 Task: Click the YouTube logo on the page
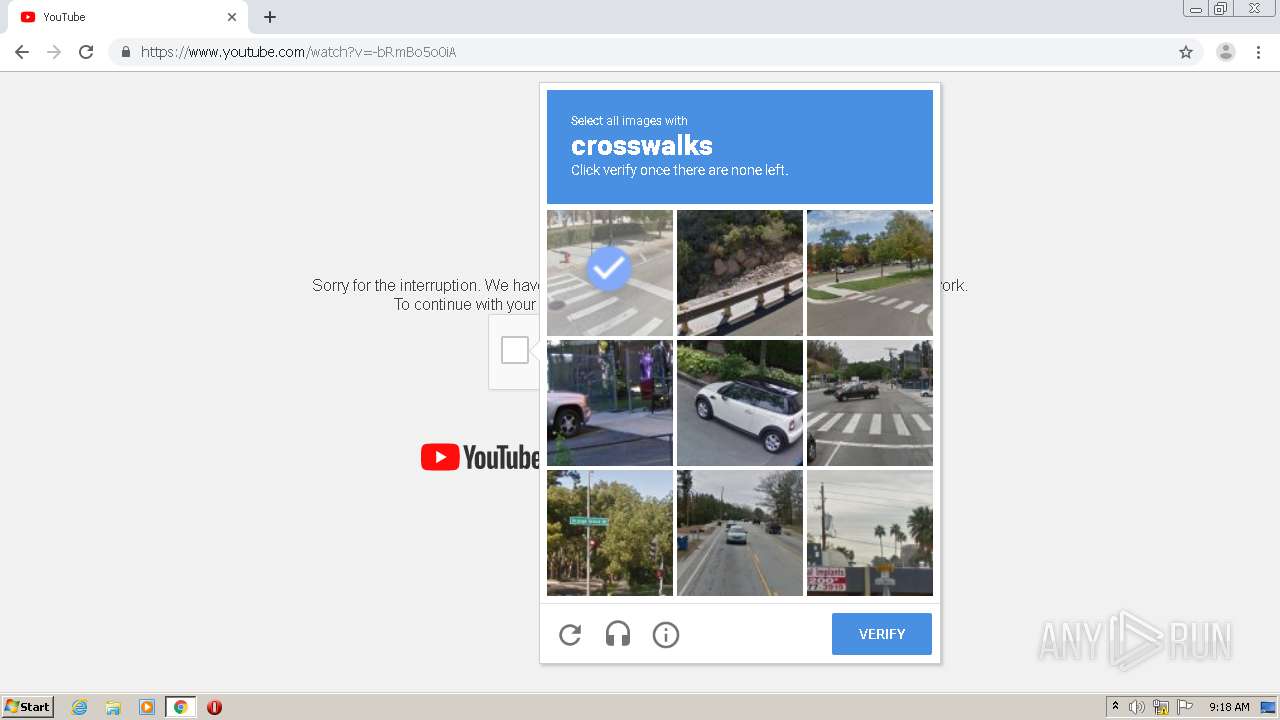(480, 457)
